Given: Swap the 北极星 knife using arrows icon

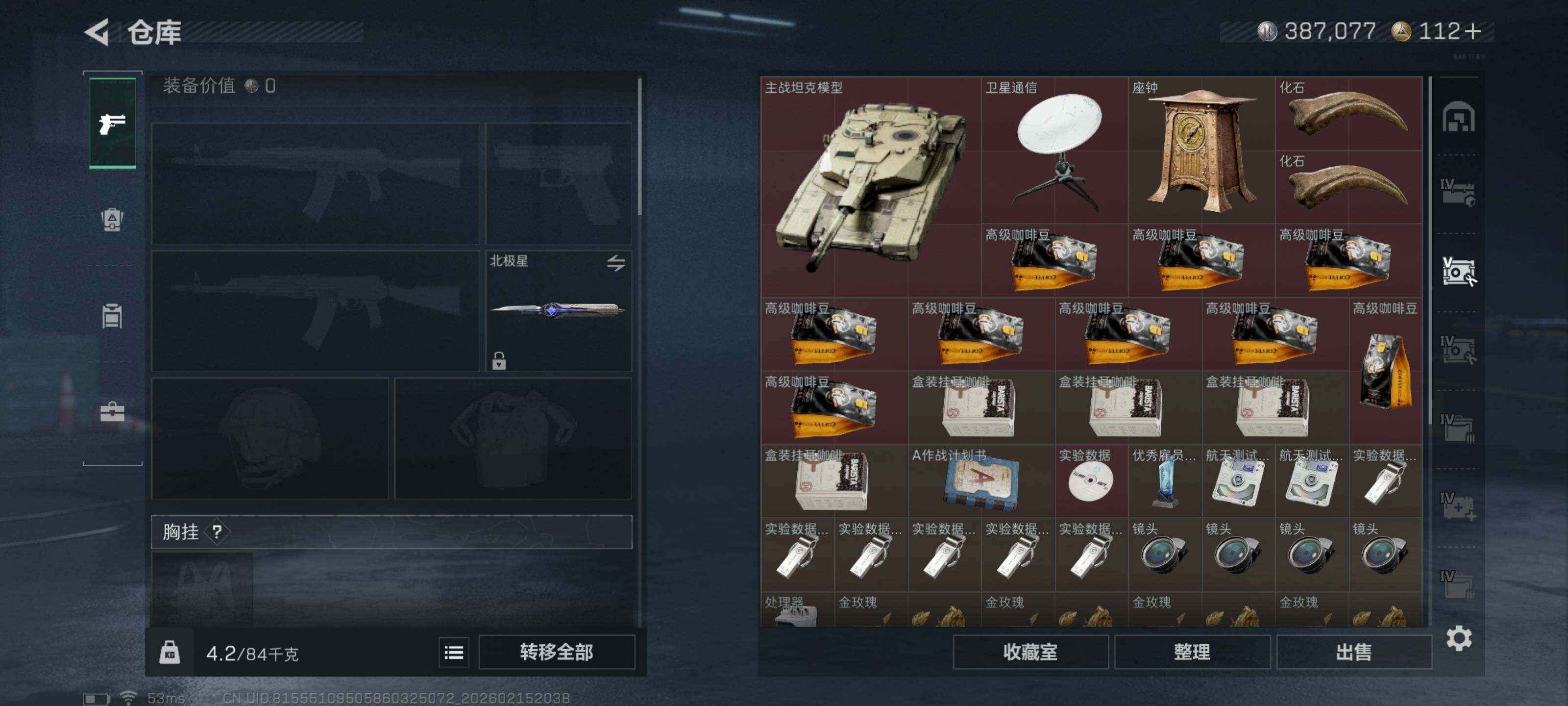Looking at the screenshot, I should [x=615, y=263].
